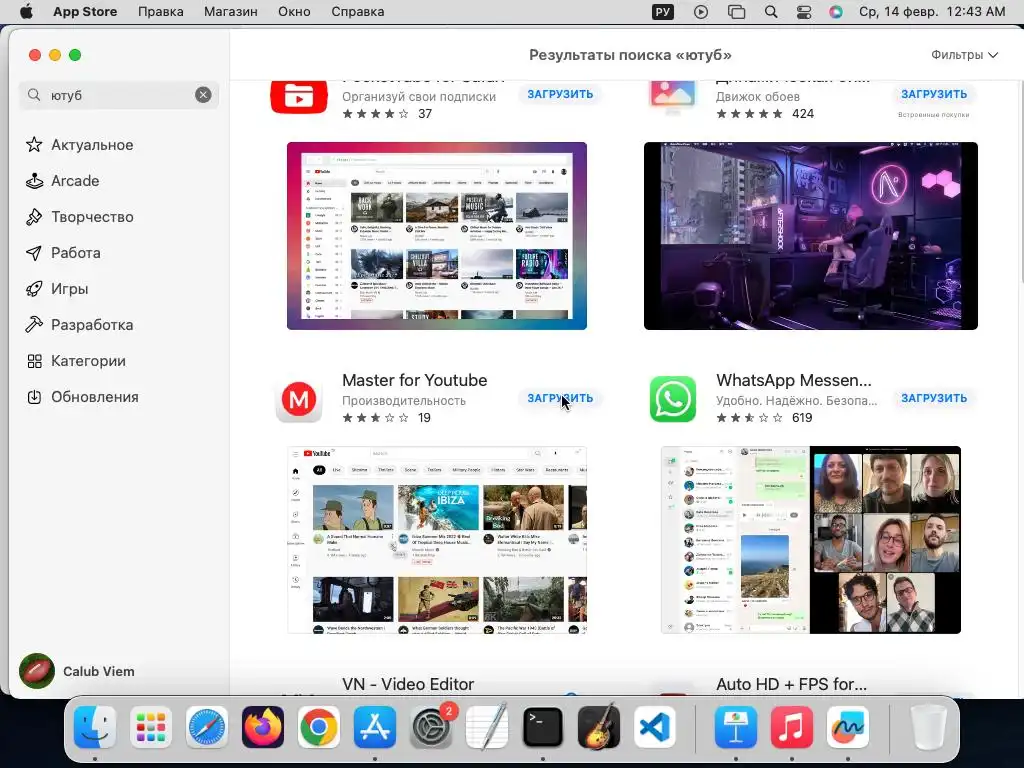Launch Firefox from the Dock
1024x768 pixels.
[263, 727]
